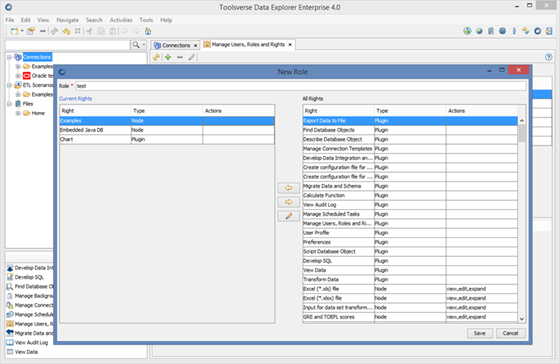Click the book icon in right toolbar
The width and height of the screenshot is (560, 364).
tap(491, 31)
